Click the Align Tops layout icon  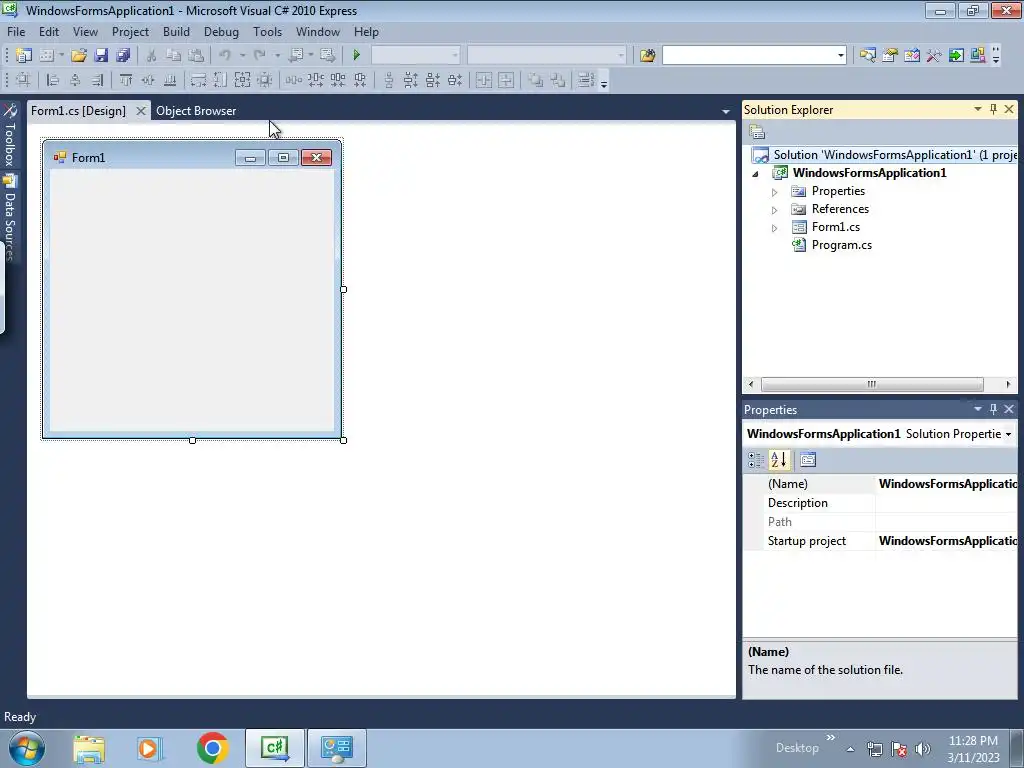click(126, 80)
